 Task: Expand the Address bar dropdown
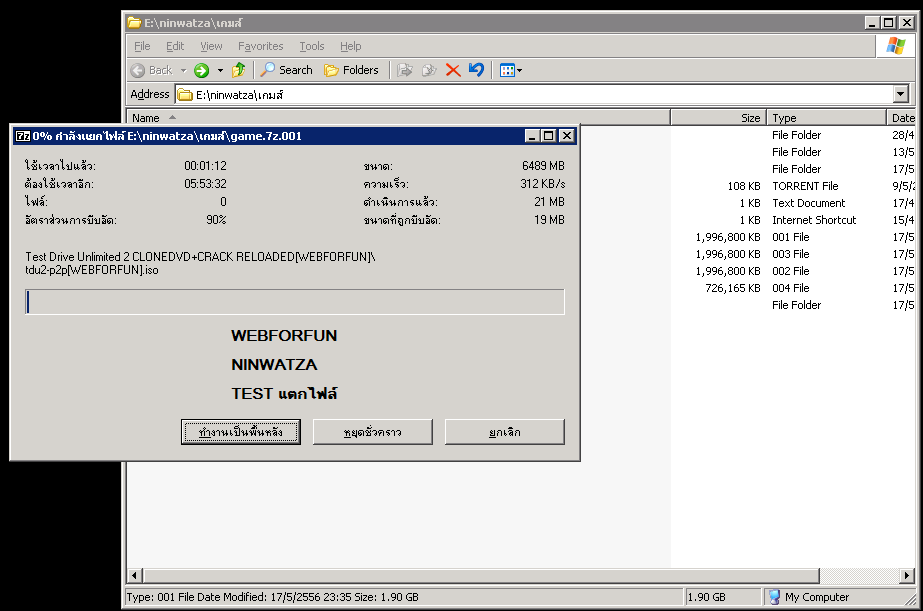pos(901,94)
